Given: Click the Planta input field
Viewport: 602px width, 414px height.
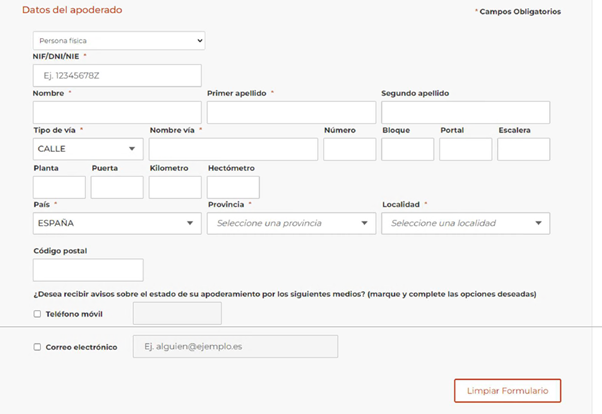Looking at the screenshot, I should (x=59, y=187).
